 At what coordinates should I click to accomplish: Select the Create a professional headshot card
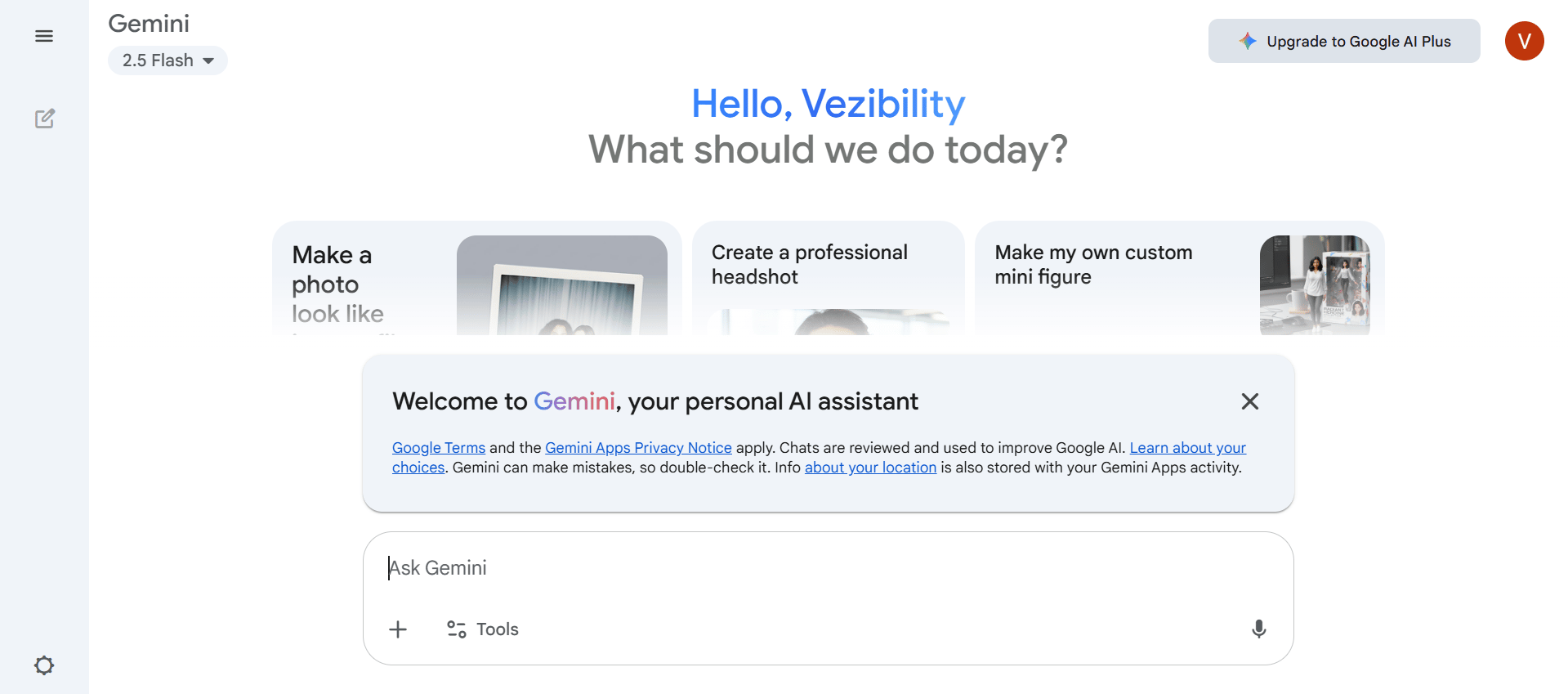[828, 276]
